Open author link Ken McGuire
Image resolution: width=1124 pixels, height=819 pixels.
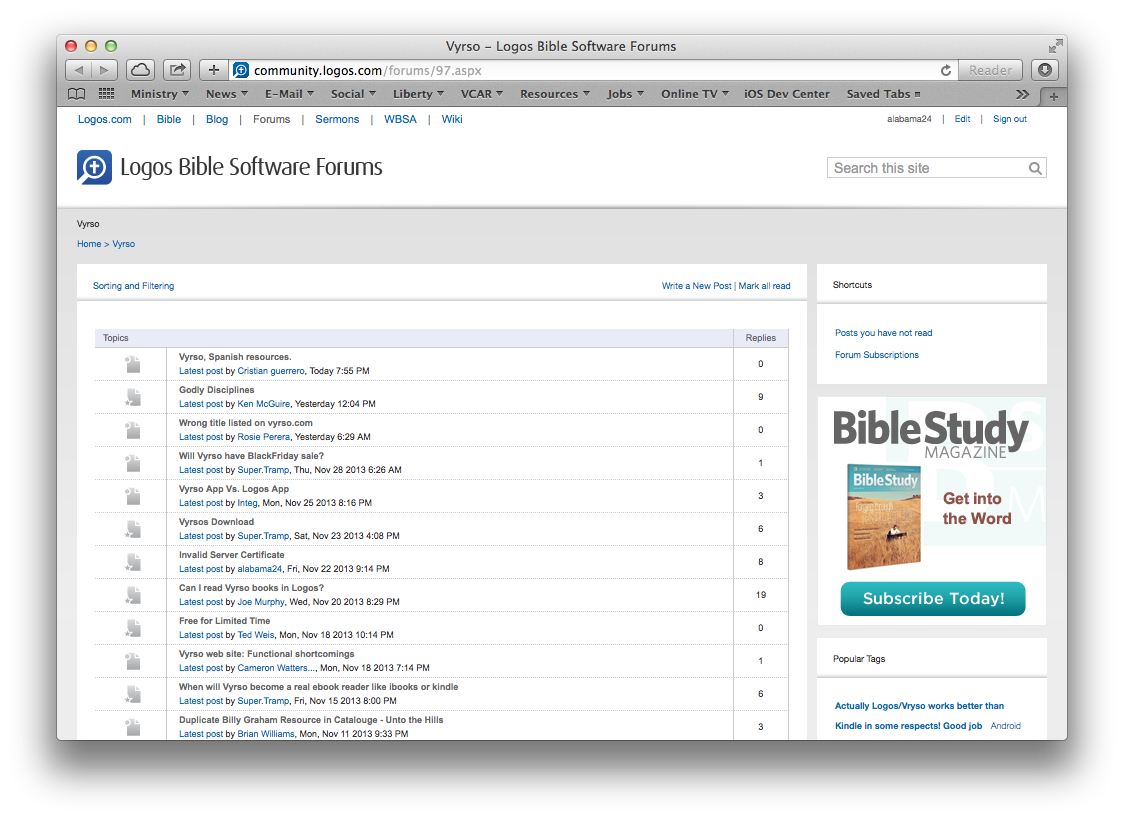tap(264, 403)
